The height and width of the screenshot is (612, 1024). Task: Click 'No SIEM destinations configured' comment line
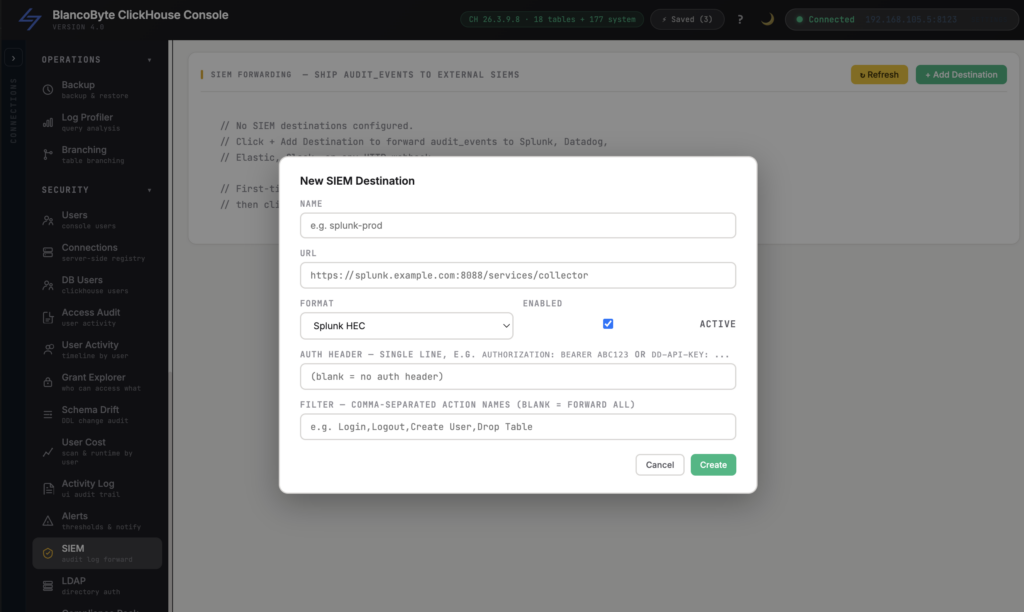pyautogui.click(x=317, y=125)
